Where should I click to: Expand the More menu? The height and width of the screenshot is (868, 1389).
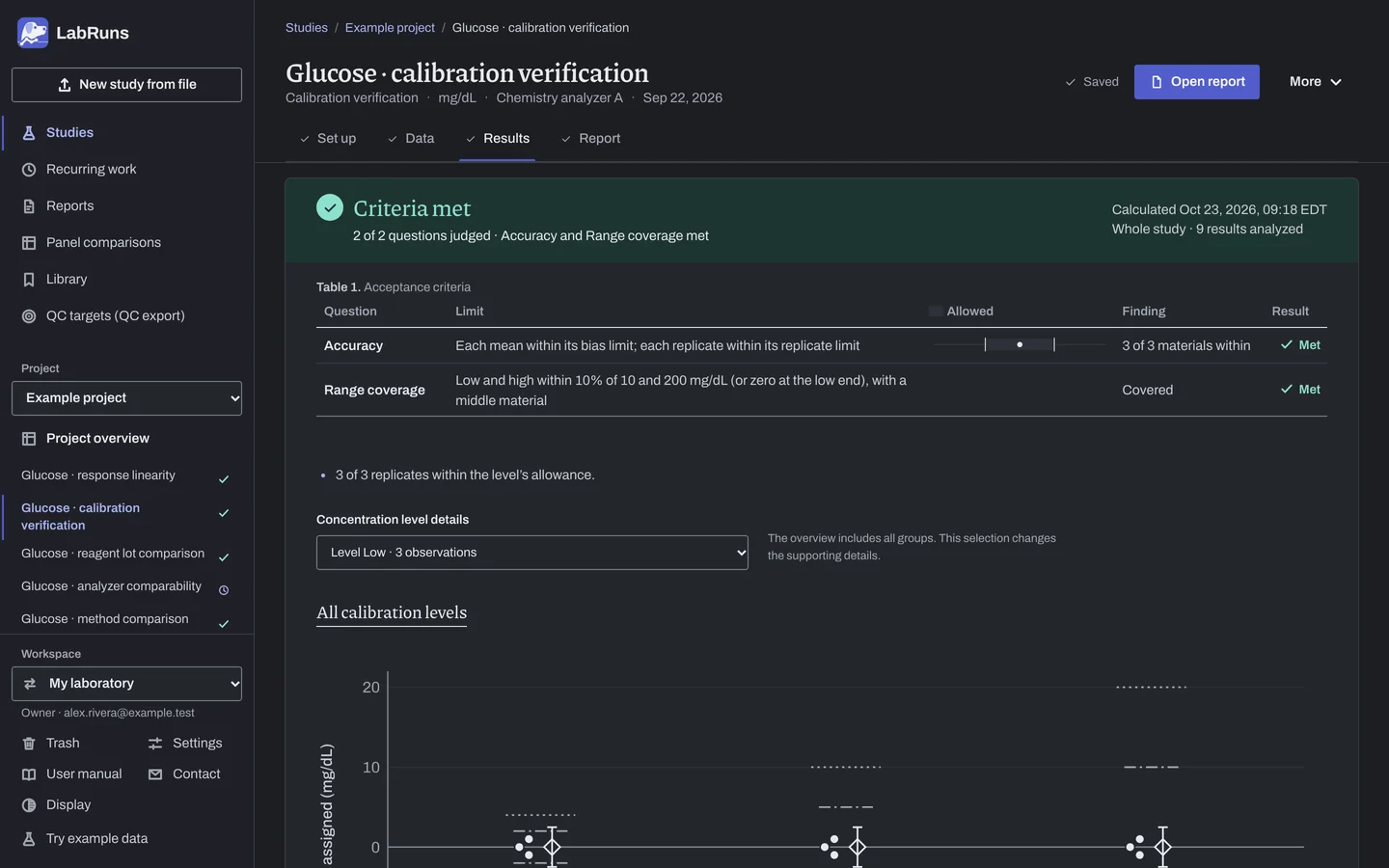point(1316,82)
